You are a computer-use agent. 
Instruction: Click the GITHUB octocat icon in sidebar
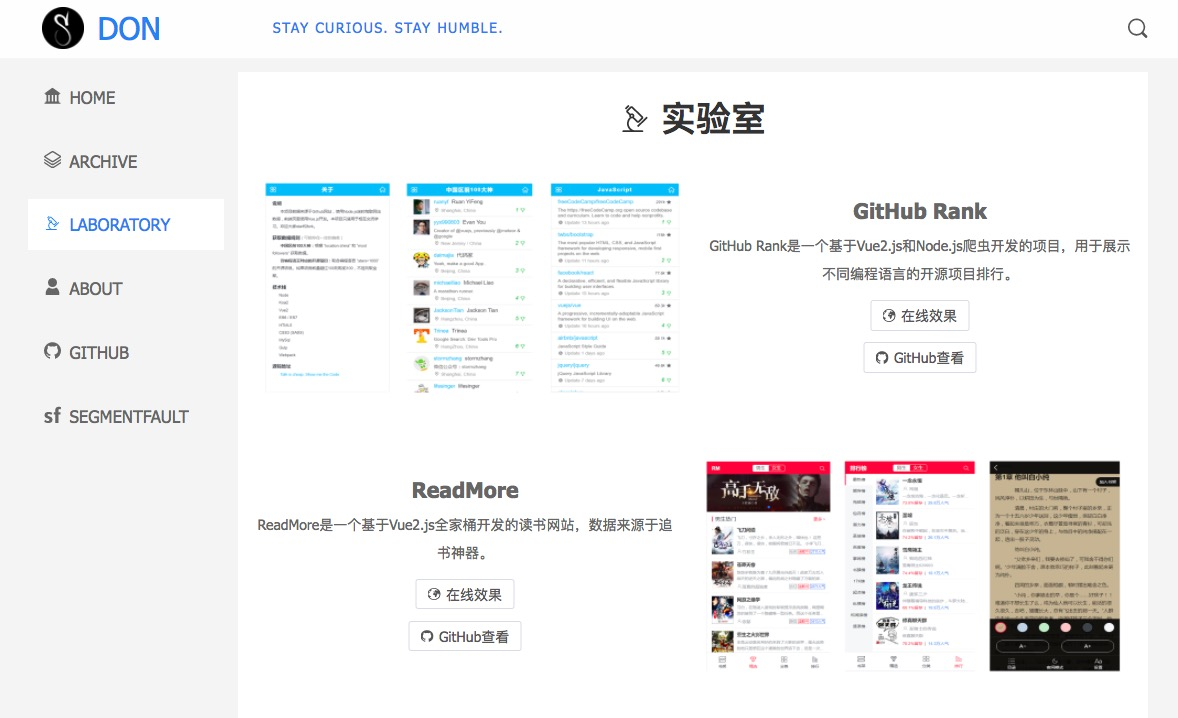tap(53, 351)
